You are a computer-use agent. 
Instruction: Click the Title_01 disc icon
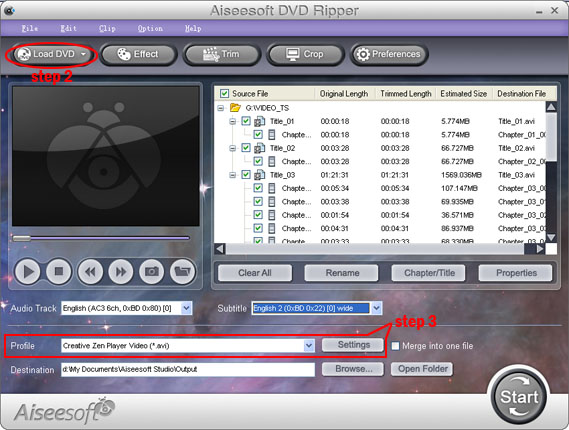pos(259,121)
